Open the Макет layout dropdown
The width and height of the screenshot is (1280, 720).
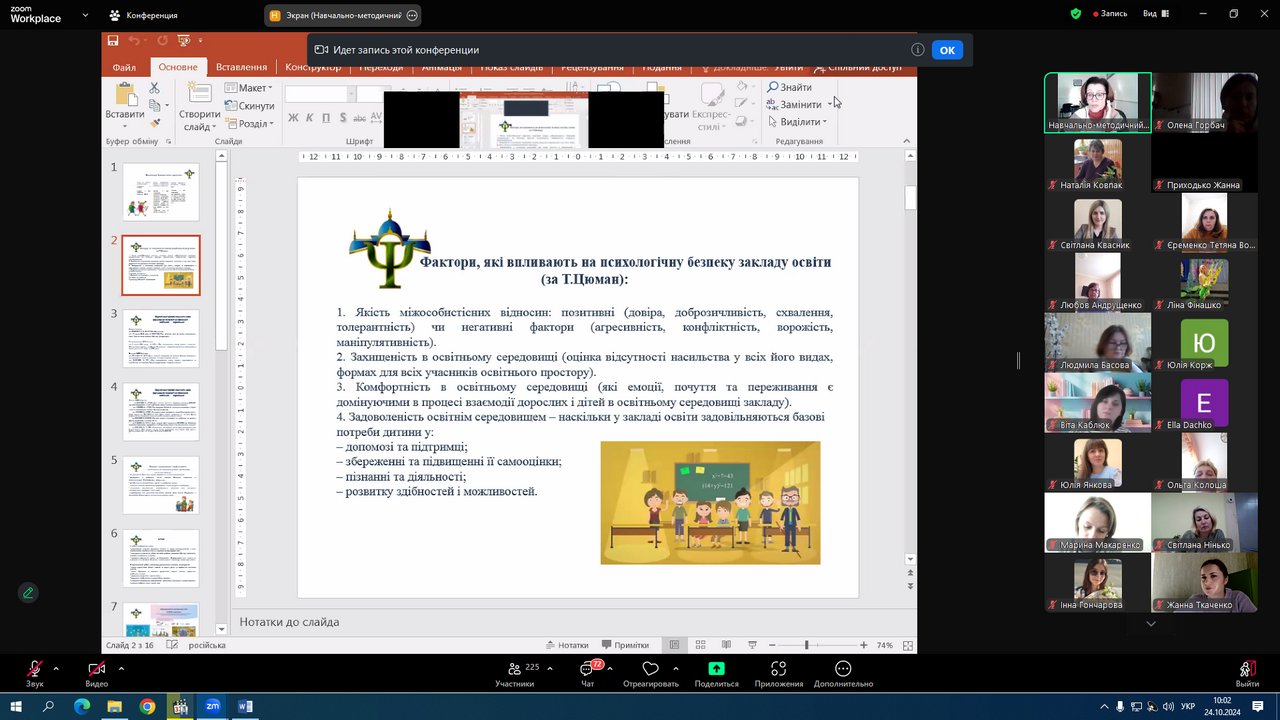(248, 88)
